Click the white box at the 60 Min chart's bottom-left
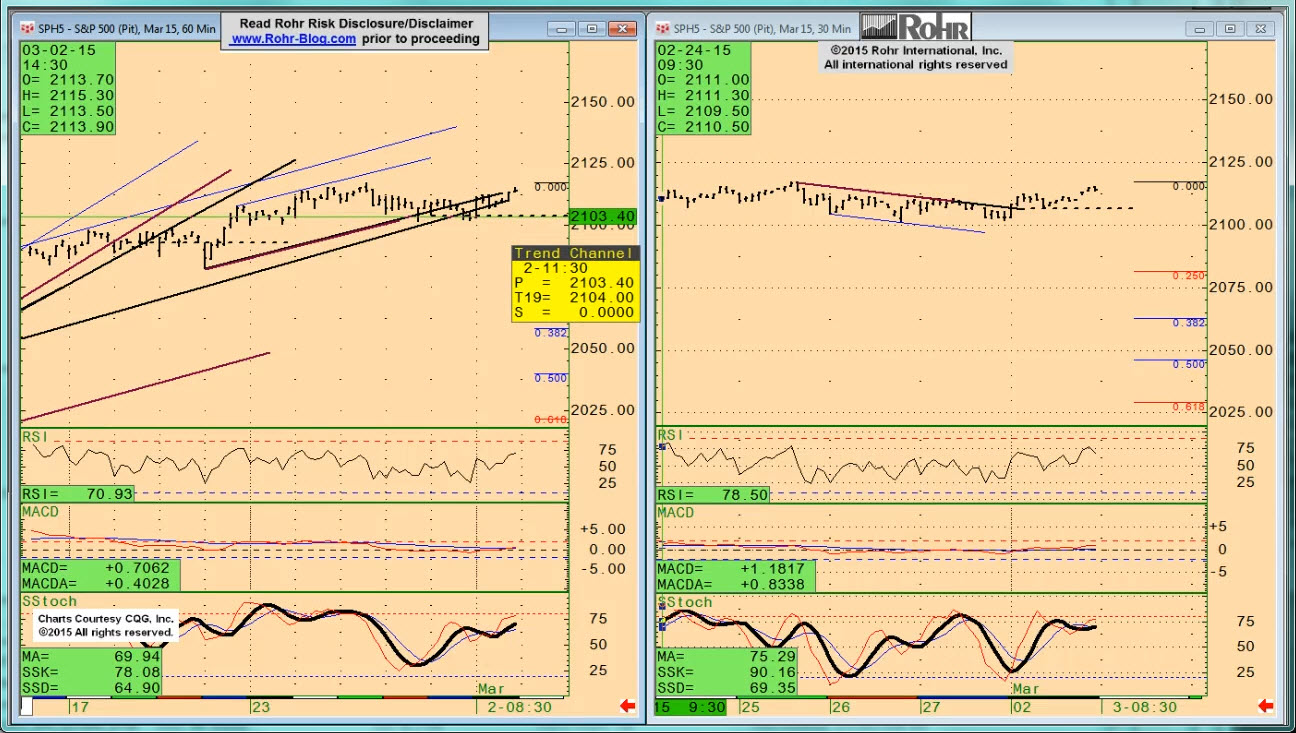 [27, 706]
